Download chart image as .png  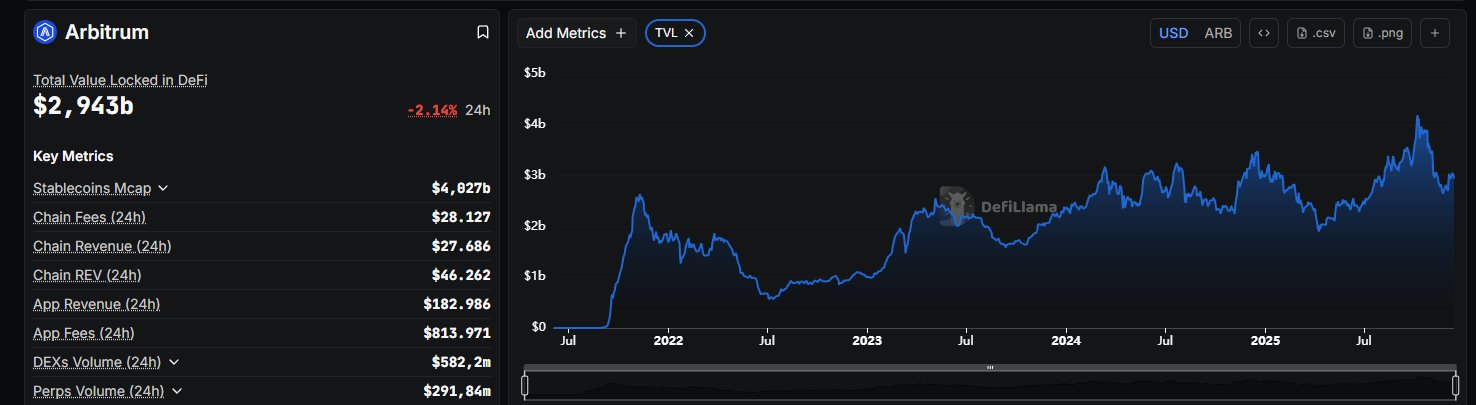[1382, 33]
